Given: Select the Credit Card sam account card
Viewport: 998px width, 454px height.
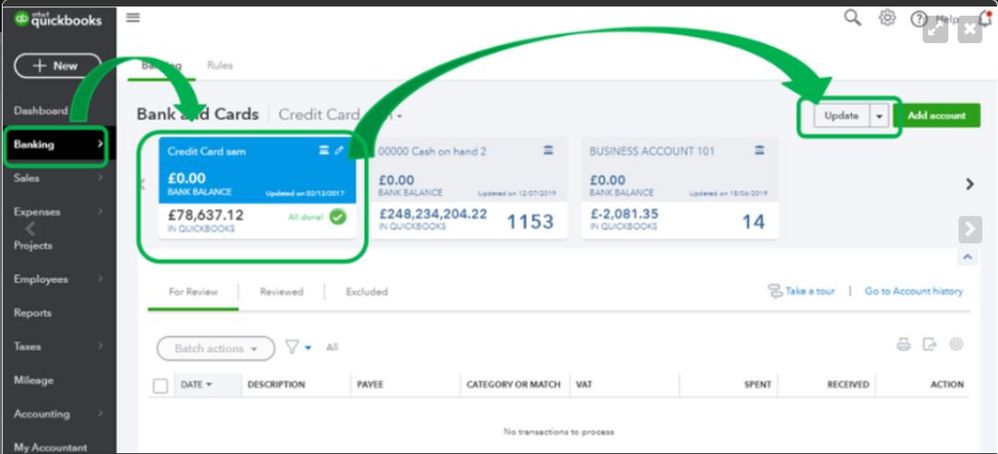Looking at the screenshot, I should [257, 188].
